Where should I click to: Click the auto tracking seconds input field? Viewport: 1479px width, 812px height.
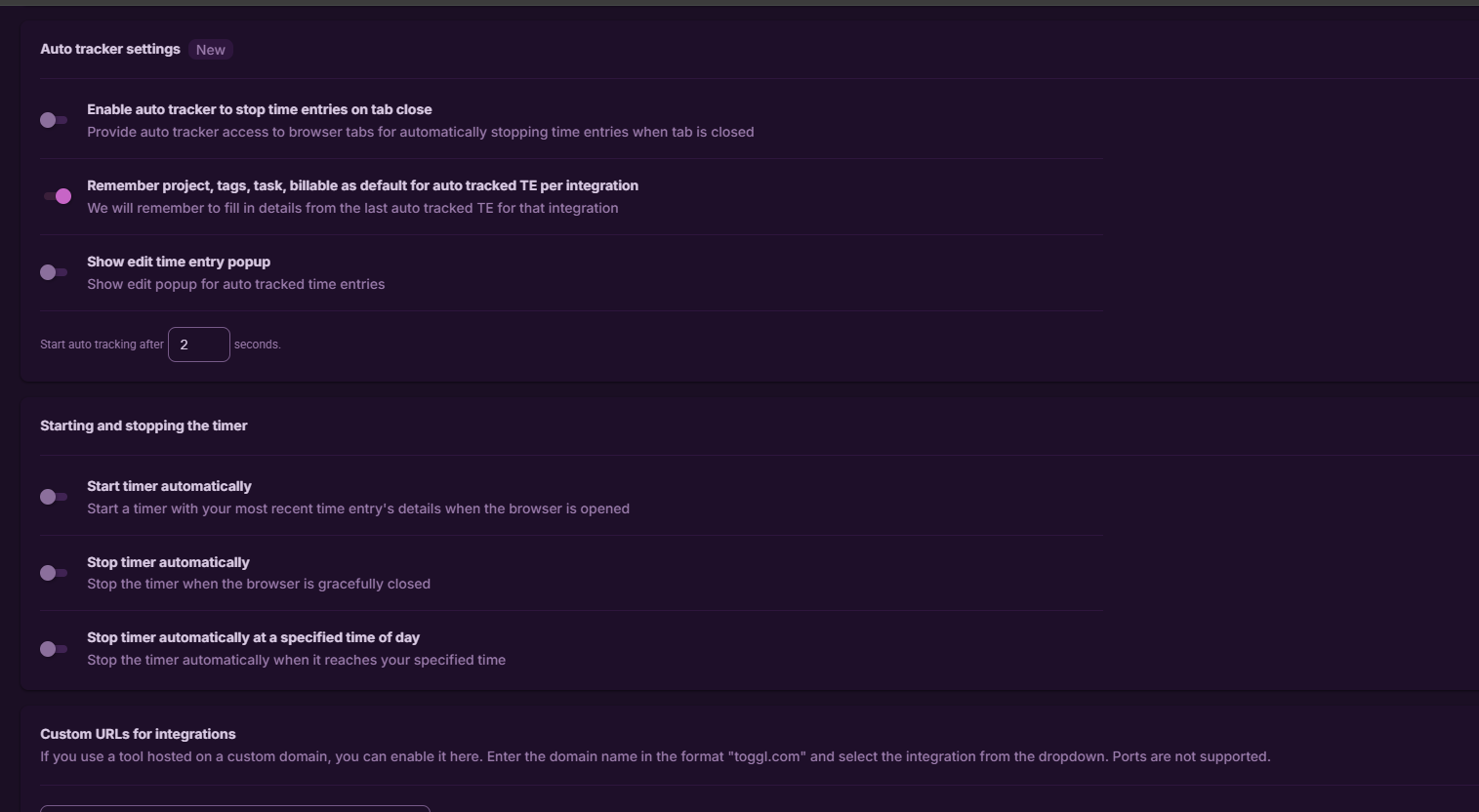pyautogui.click(x=199, y=345)
